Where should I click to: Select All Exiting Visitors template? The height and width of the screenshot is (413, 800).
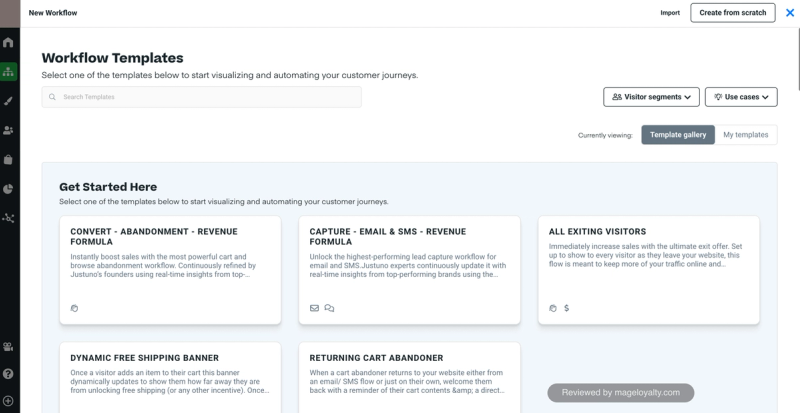tap(649, 270)
